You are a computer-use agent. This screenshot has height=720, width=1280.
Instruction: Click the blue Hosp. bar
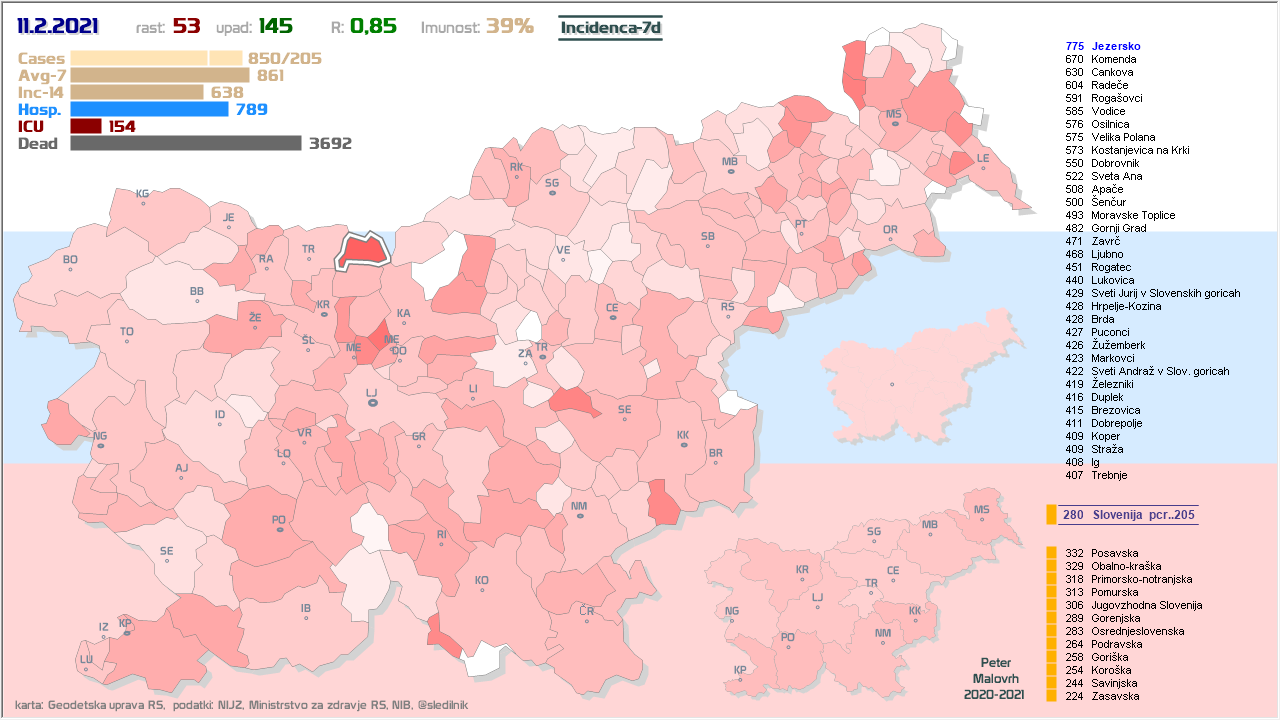[149, 109]
